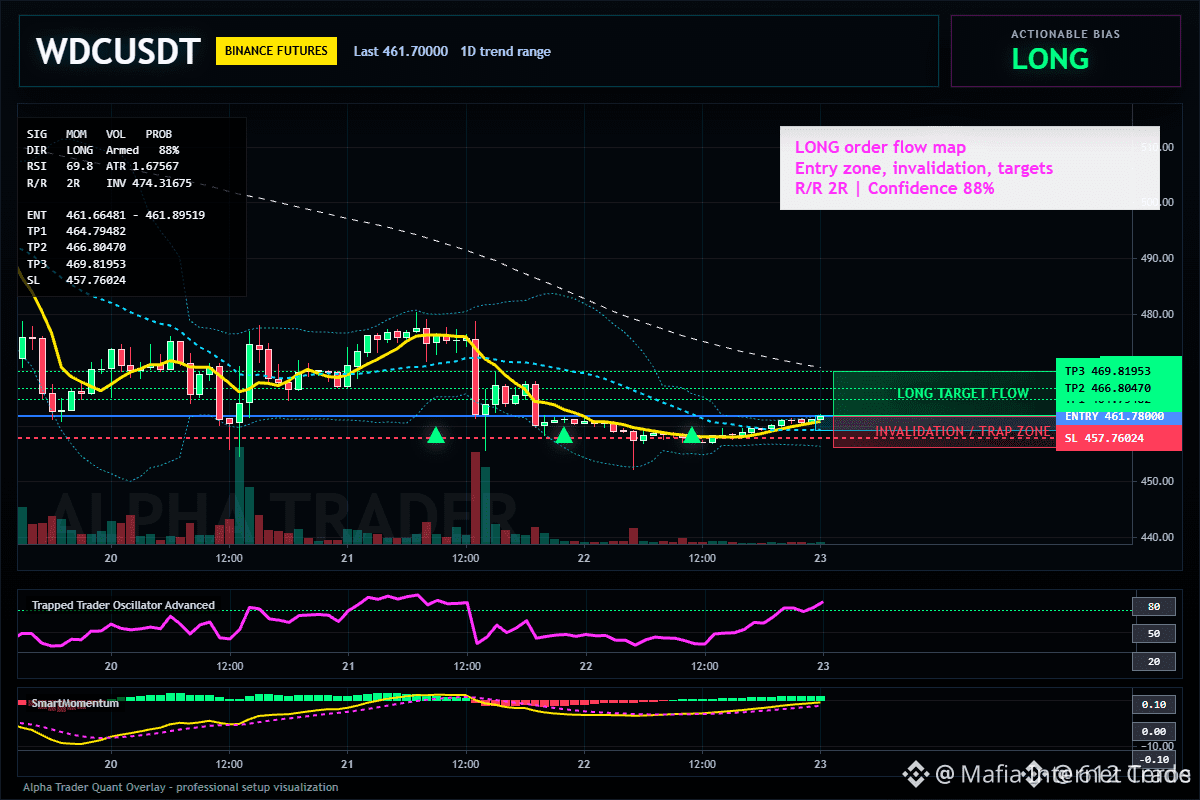
Task: Click the SmartMomentum indicator label
Action: click(75, 703)
